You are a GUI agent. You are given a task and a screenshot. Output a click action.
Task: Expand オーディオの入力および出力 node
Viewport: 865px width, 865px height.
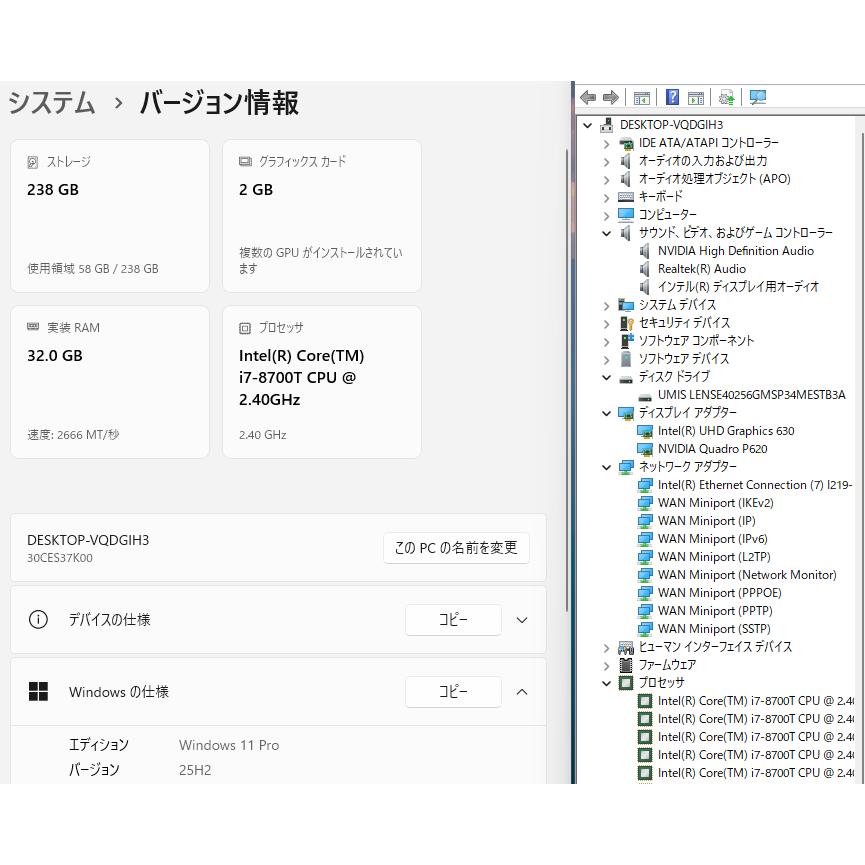[x=607, y=162]
